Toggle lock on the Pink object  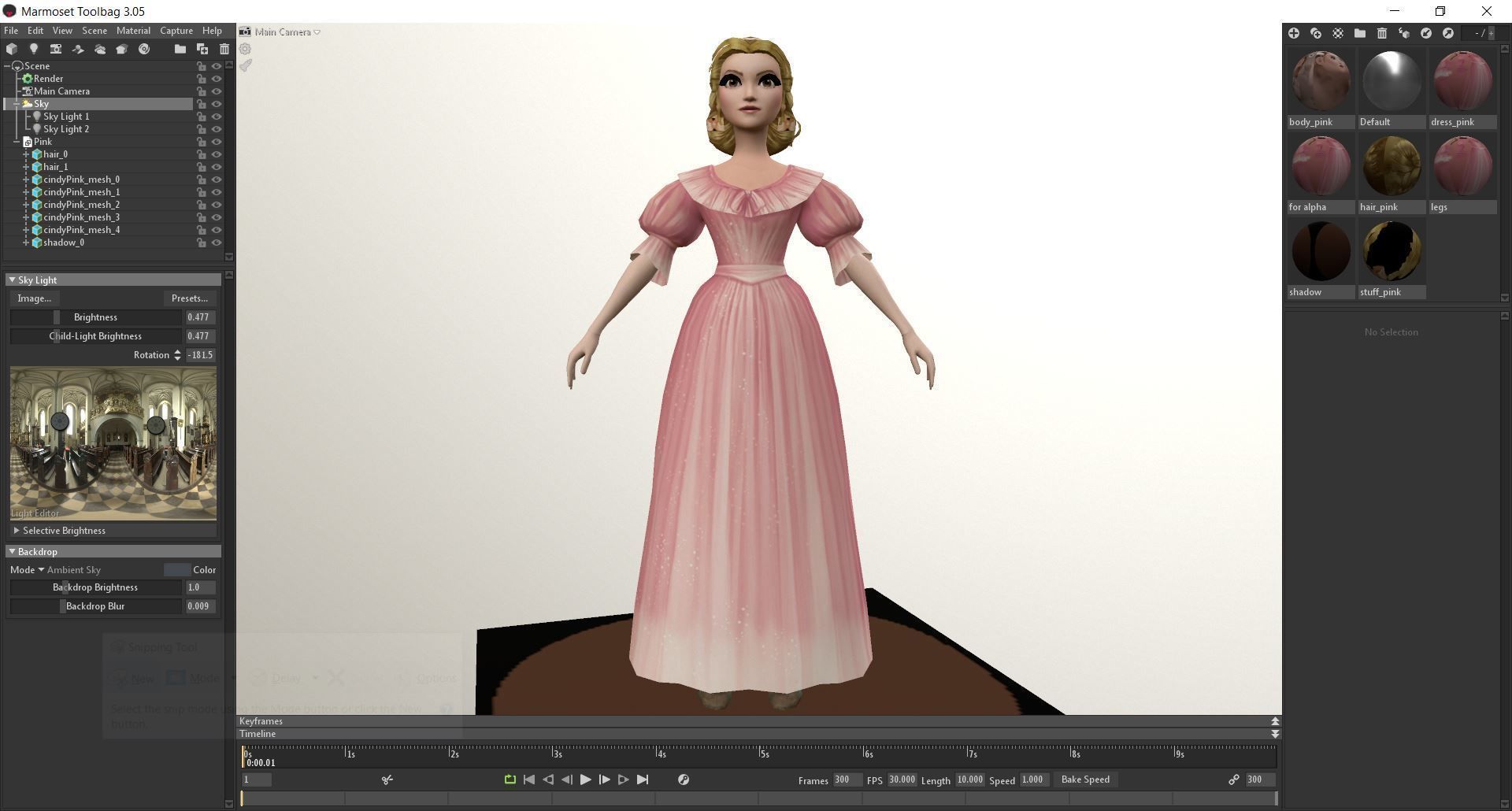pos(202,142)
